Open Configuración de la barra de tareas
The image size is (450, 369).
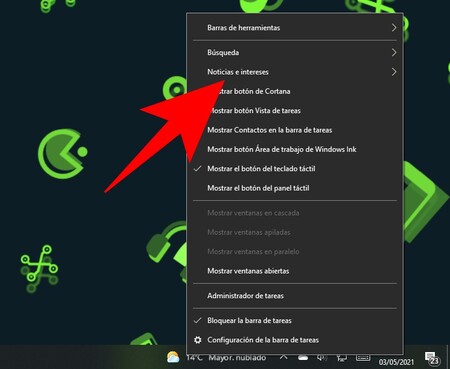pos(295,340)
